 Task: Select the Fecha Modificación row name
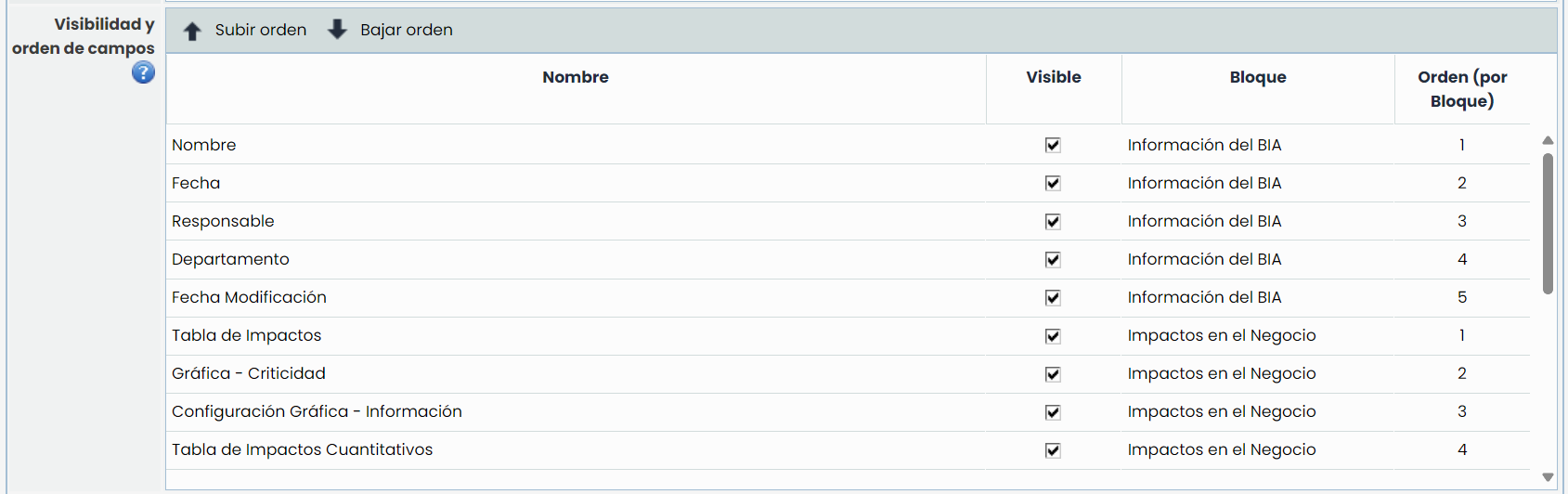pos(249,297)
